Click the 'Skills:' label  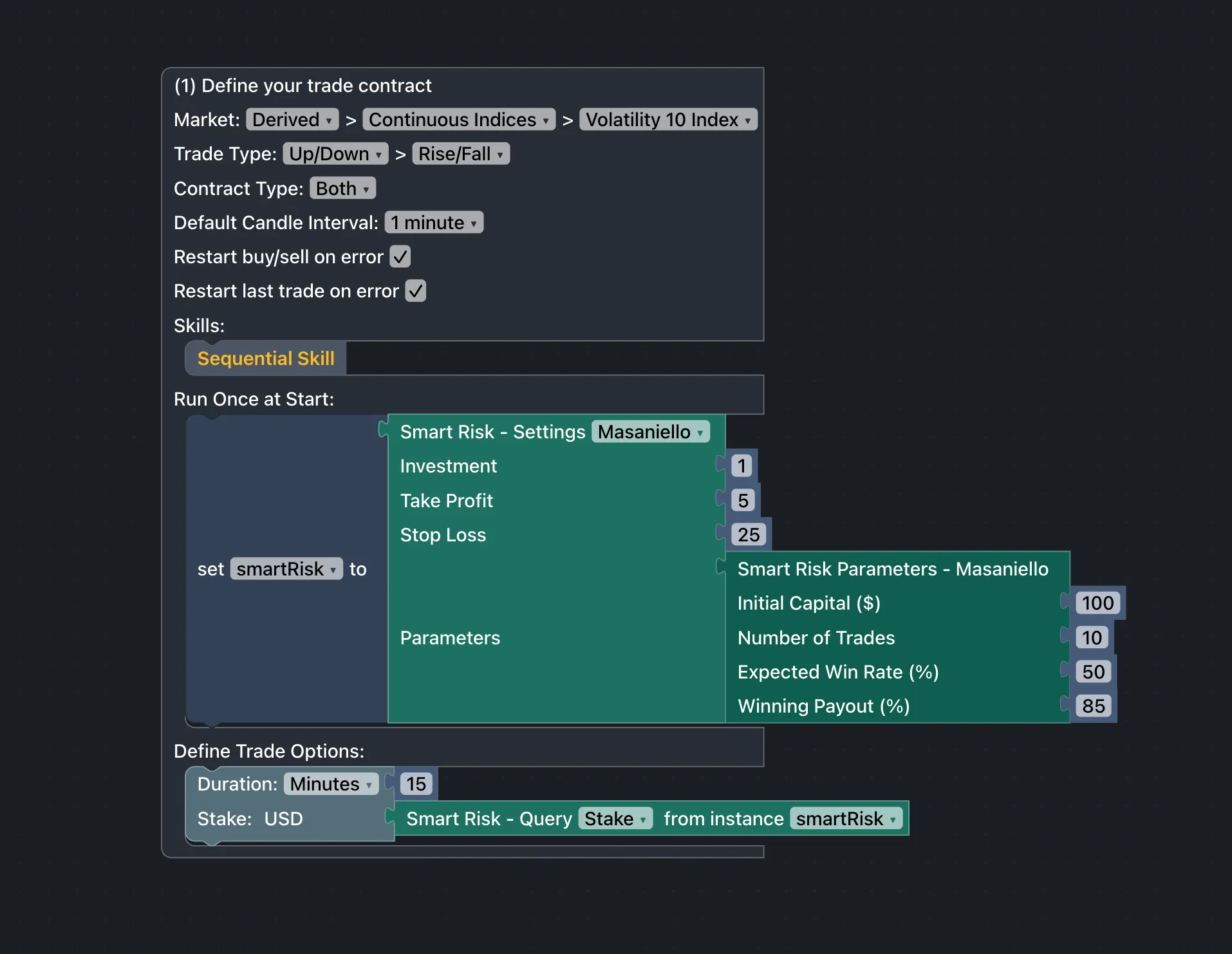199,326
